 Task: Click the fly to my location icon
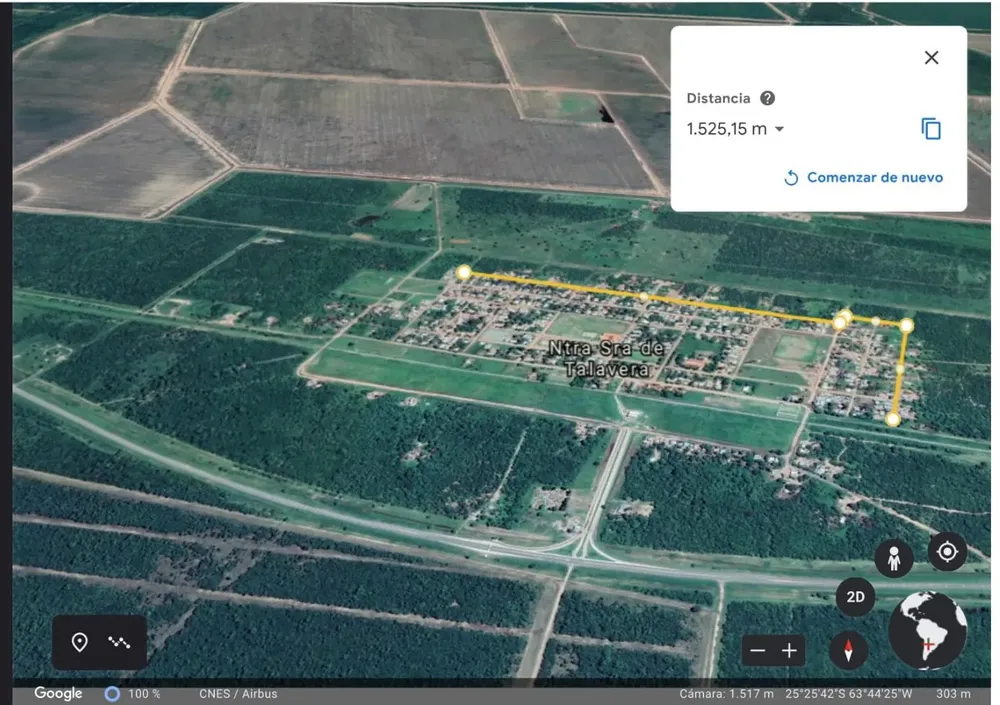[946, 551]
